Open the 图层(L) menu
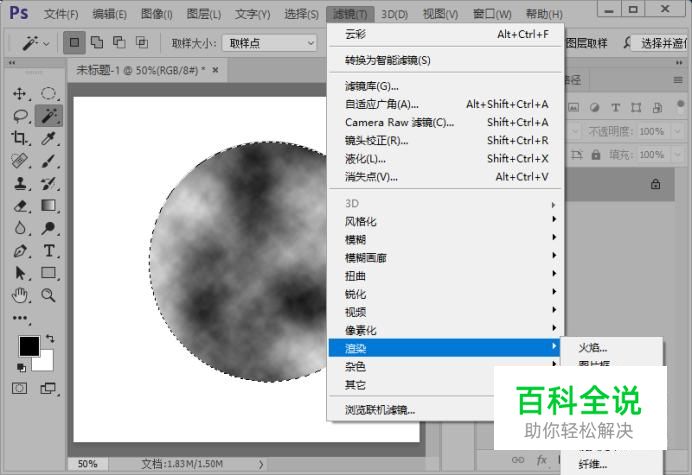This screenshot has width=692, height=475. 203,14
